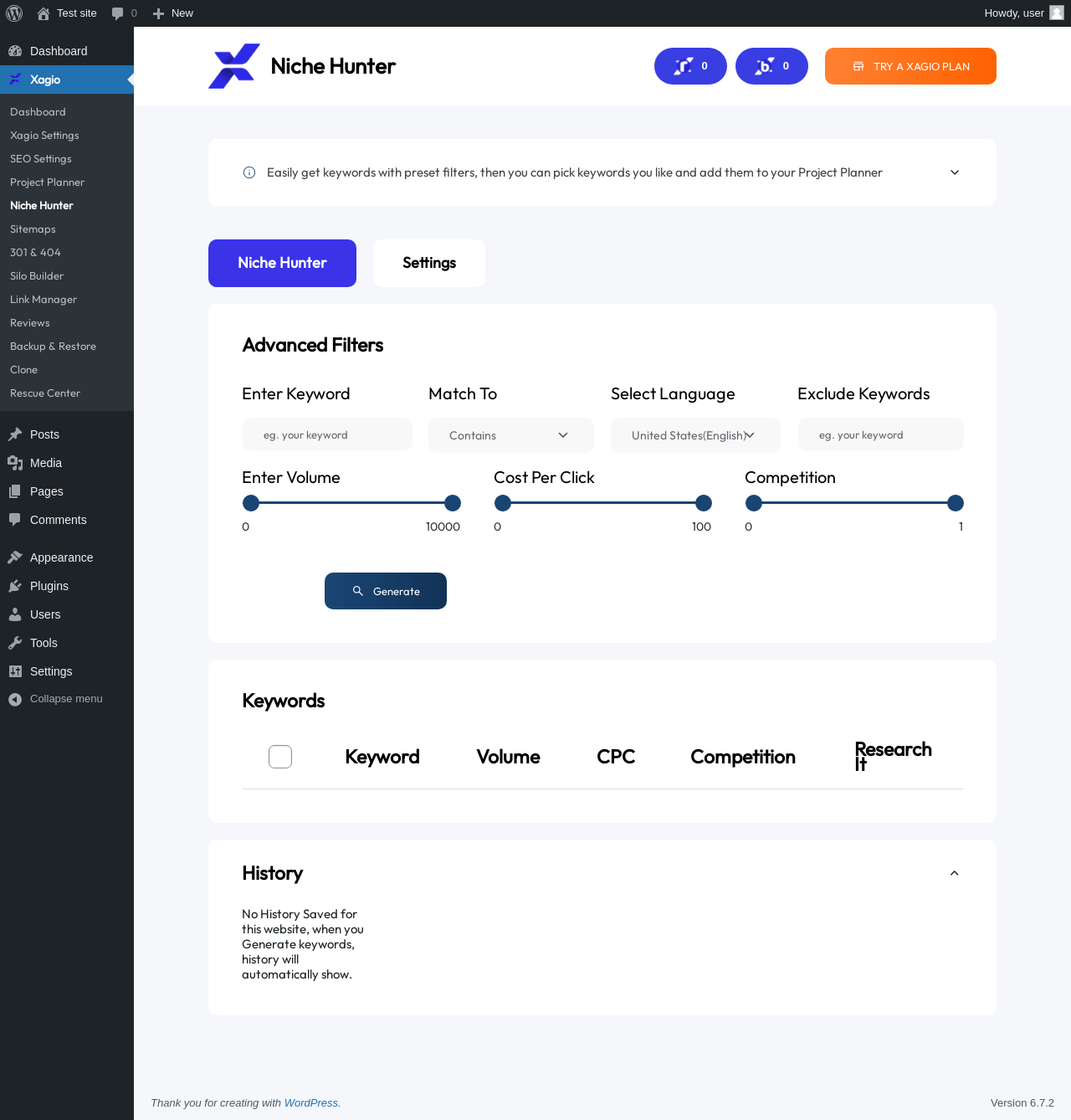Image resolution: width=1071 pixels, height=1120 pixels.
Task: Click the Enter Volume maximum slider handle
Action: point(453,503)
